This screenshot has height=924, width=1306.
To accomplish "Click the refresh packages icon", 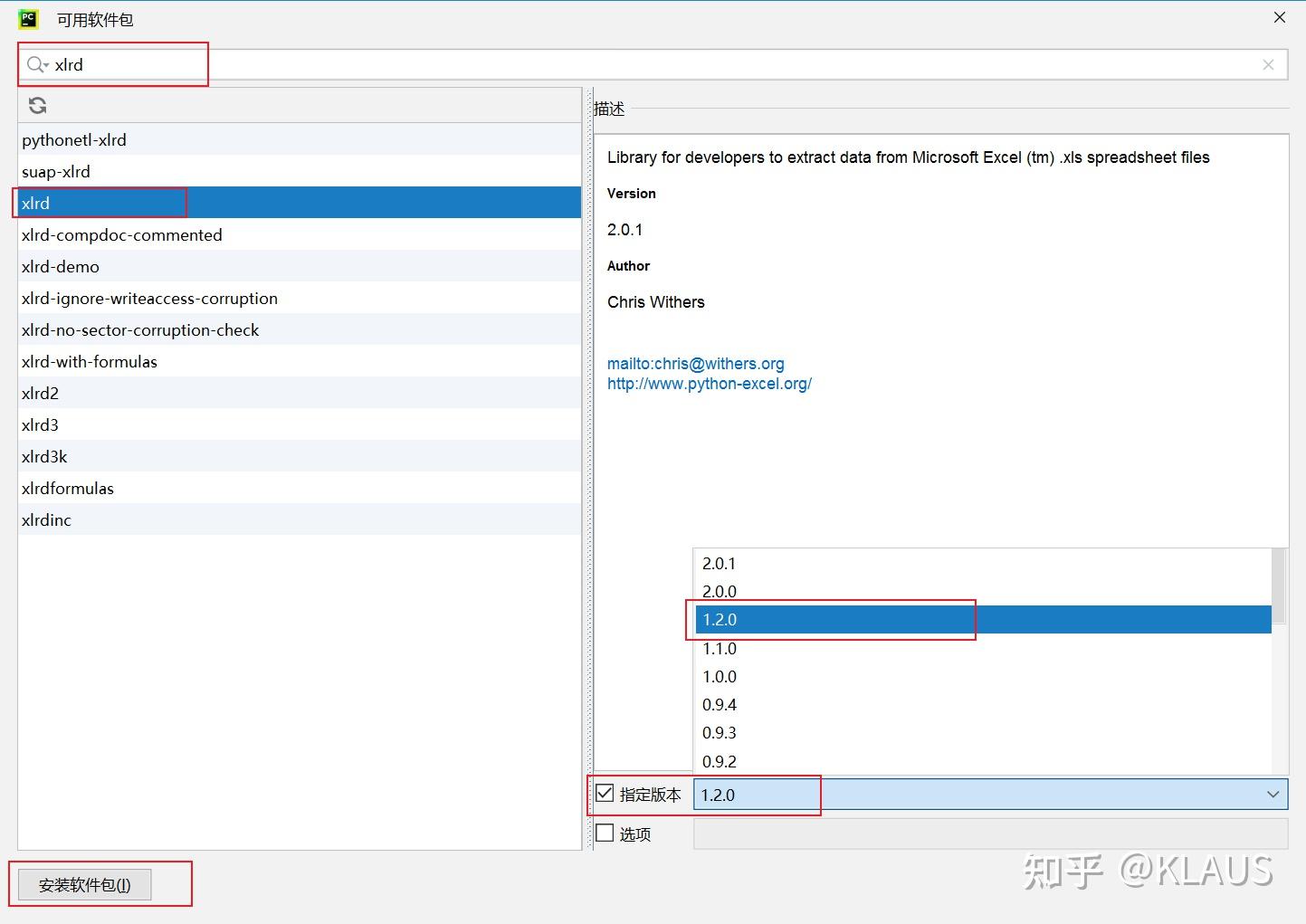I will tap(36, 105).
